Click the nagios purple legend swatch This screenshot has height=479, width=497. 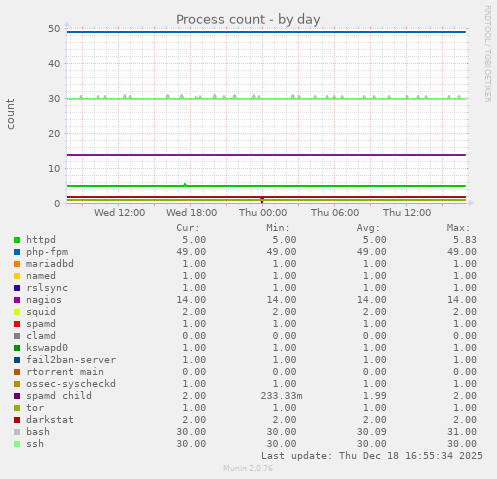click(x=17, y=300)
